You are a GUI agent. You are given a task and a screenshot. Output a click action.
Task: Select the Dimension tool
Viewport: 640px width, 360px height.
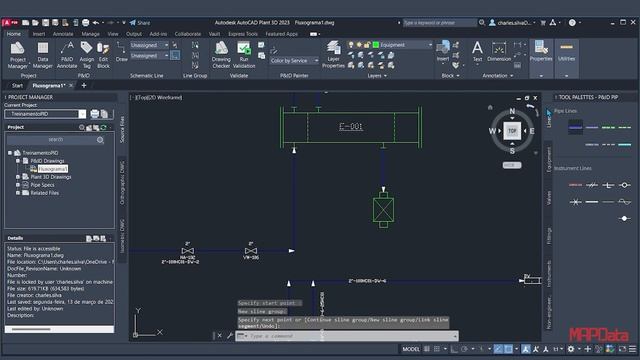[499, 51]
